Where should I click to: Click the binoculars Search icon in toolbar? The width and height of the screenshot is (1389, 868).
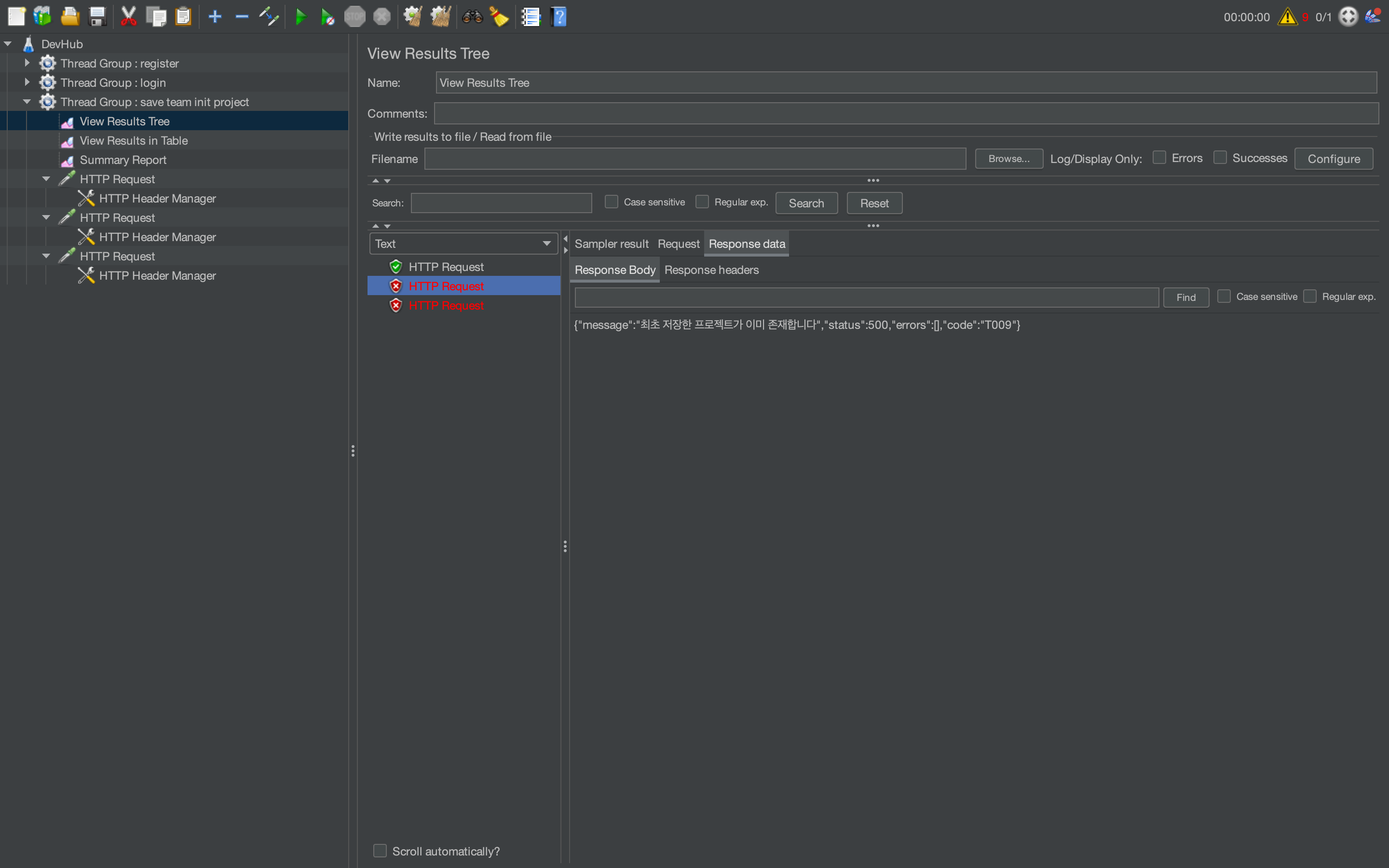(472, 17)
